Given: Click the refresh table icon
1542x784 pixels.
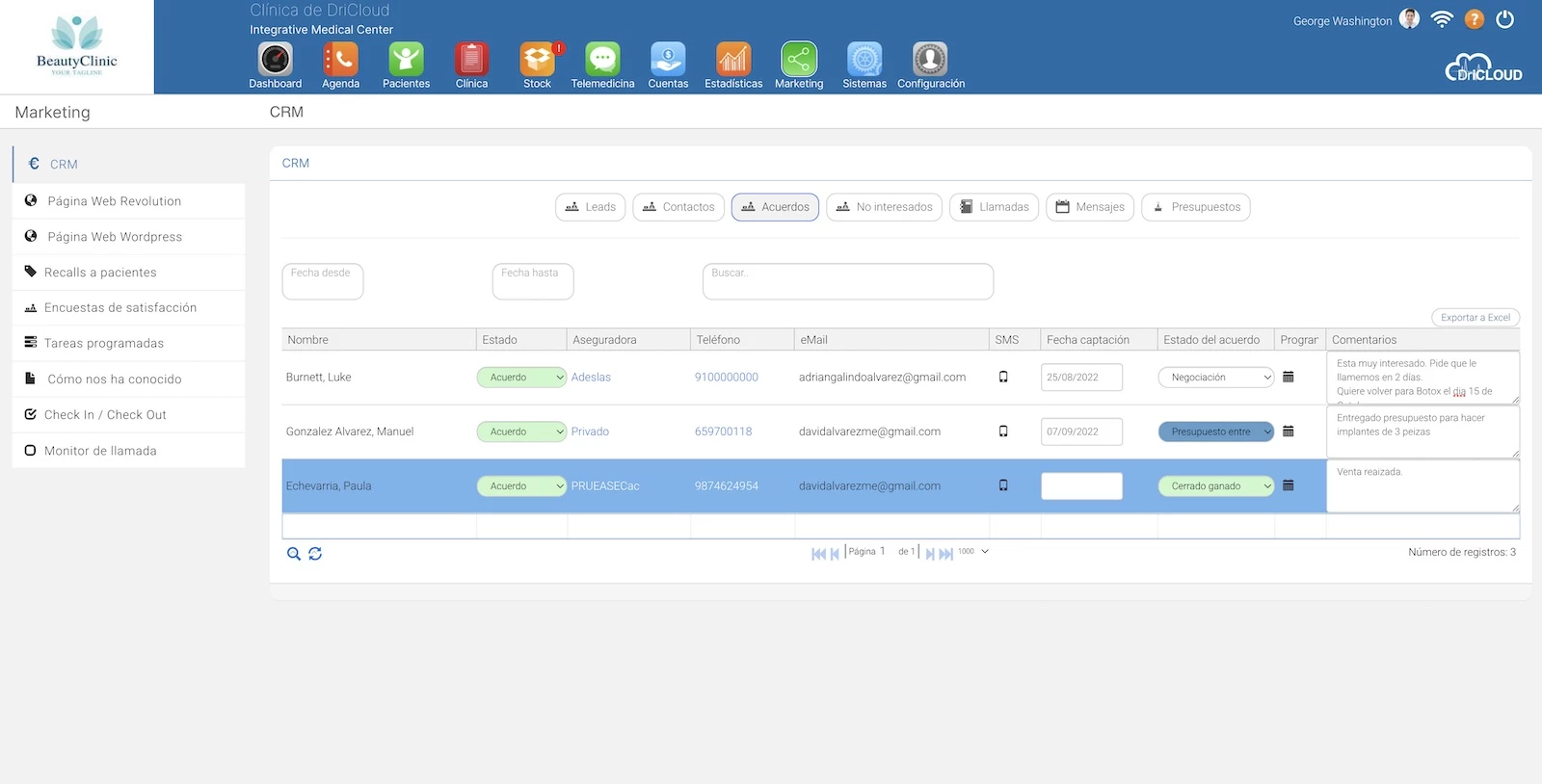Looking at the screenshot, I should coord(315,554).
